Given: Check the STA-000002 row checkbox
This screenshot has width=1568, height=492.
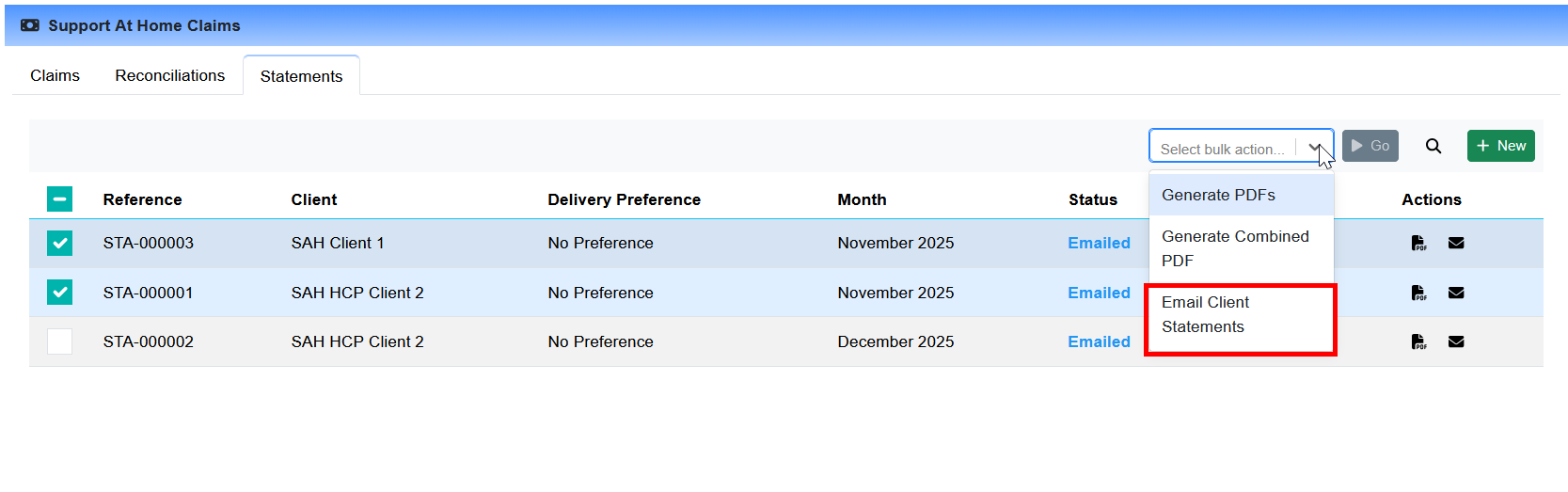Looking at the screenshot, I should [59, 341].
